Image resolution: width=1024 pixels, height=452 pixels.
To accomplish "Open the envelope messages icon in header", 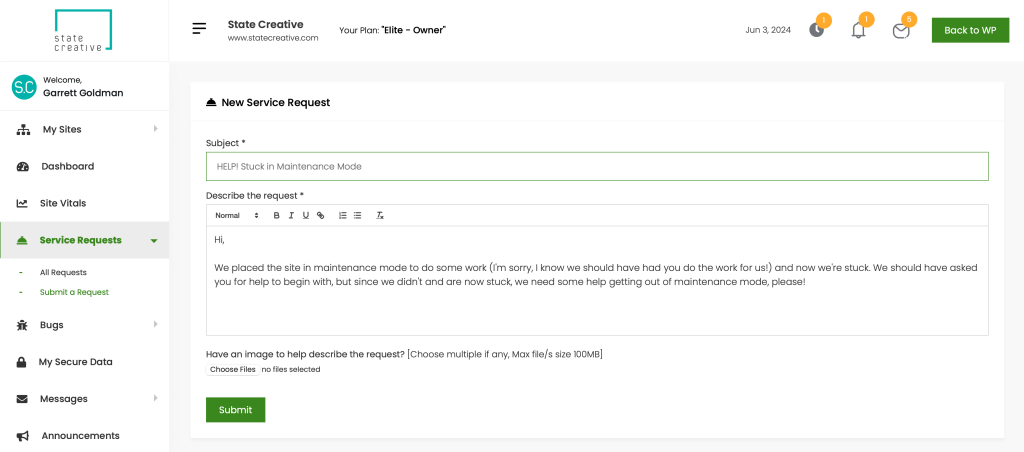I will (x=901, y=31).
